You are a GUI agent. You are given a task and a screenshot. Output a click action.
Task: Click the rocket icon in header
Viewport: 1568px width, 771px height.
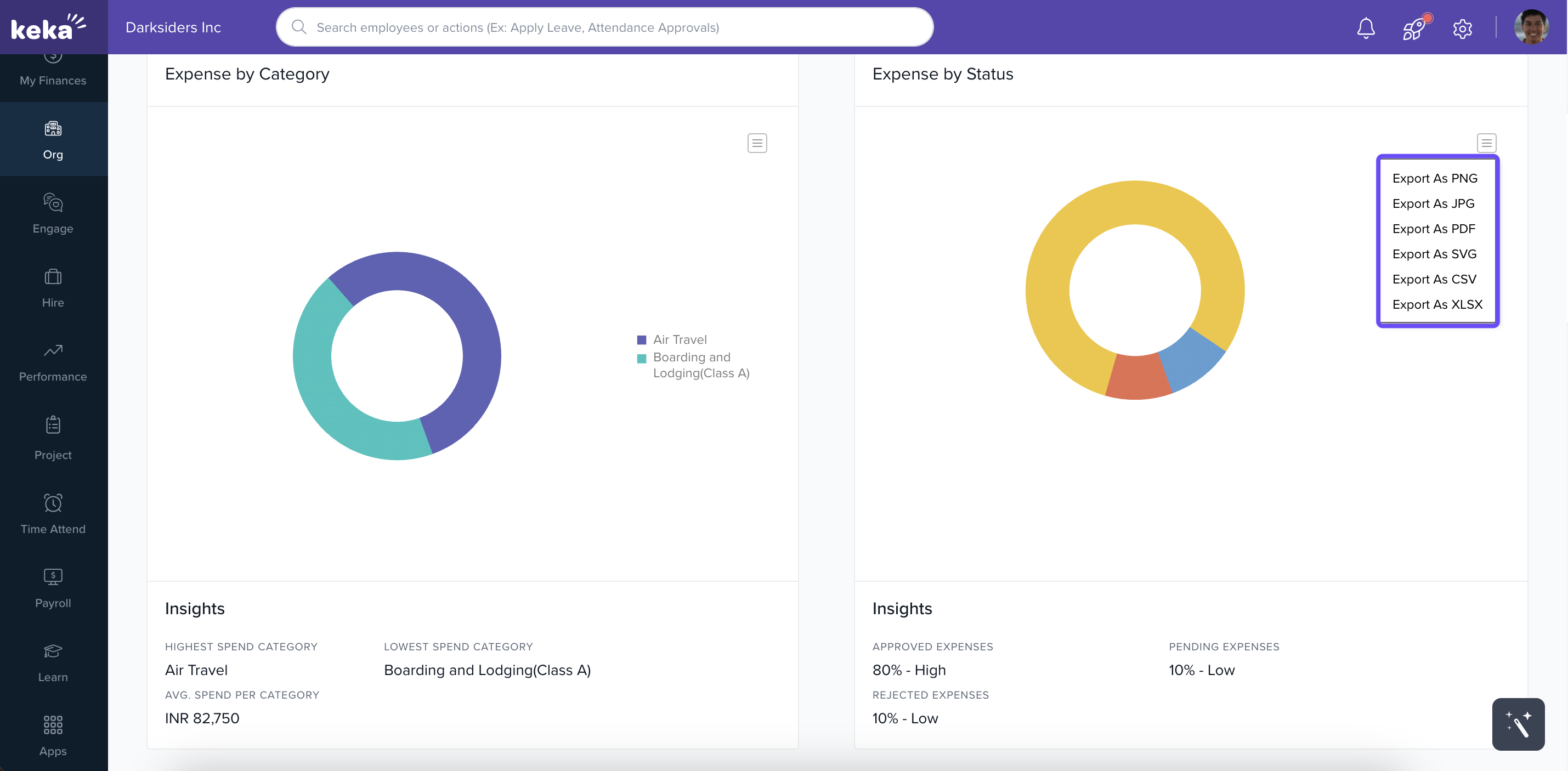(x=1413, y=28)
